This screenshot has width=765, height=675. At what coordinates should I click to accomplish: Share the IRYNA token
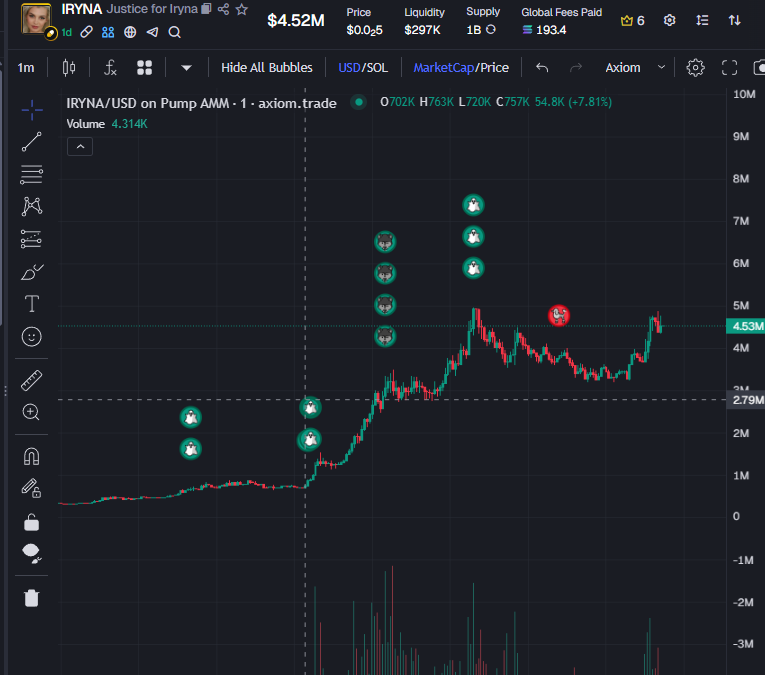[x=223, y=9]
